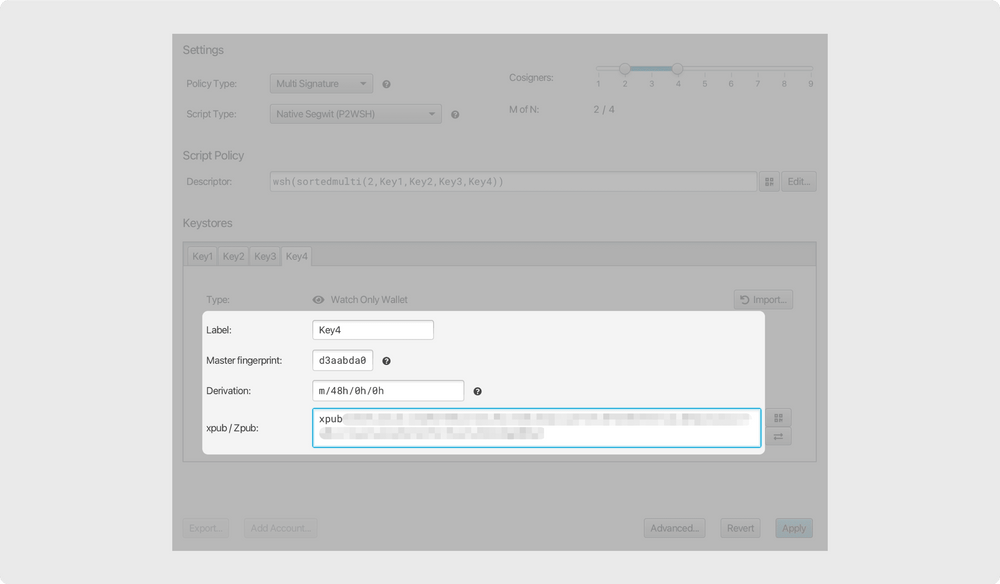Viewport: 1000px width, 584px height.
Task: Click into the Label input field
Action: [372, 330]
